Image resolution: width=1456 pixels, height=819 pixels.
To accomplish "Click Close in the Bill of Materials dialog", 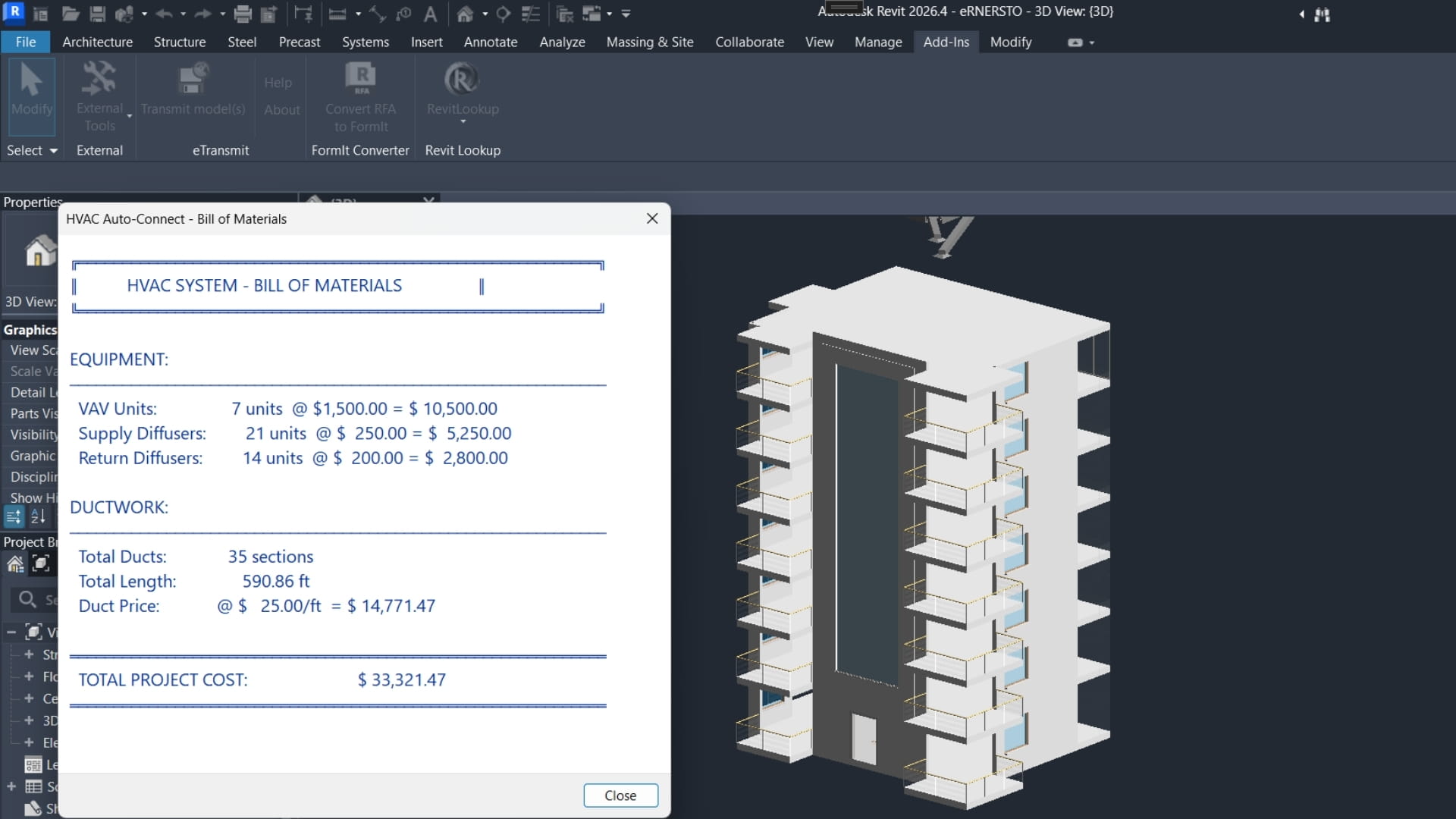I will click(x=620, y=795).
